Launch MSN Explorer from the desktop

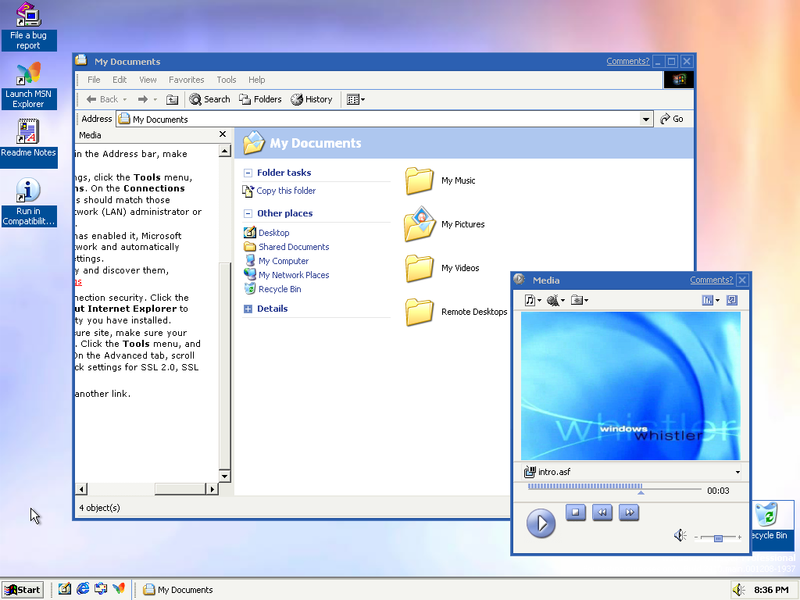(x=25, y=78)
